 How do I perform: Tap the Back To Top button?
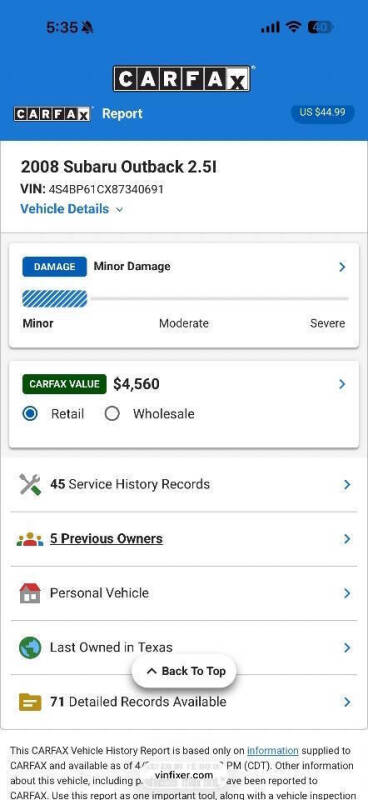click(x=184, y=671)
